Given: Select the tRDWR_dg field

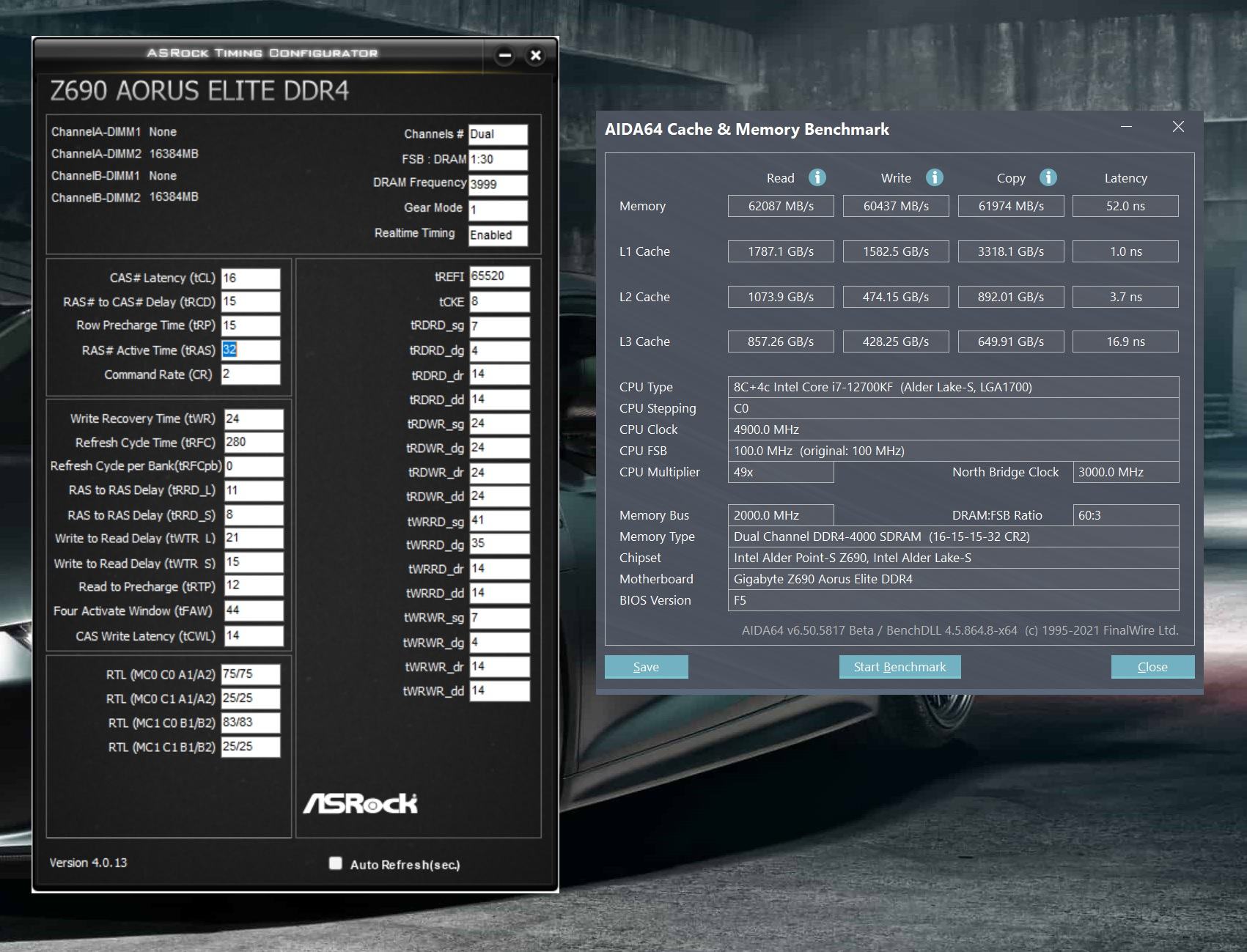Looking at the screenshot, I should tap(499, 448).
